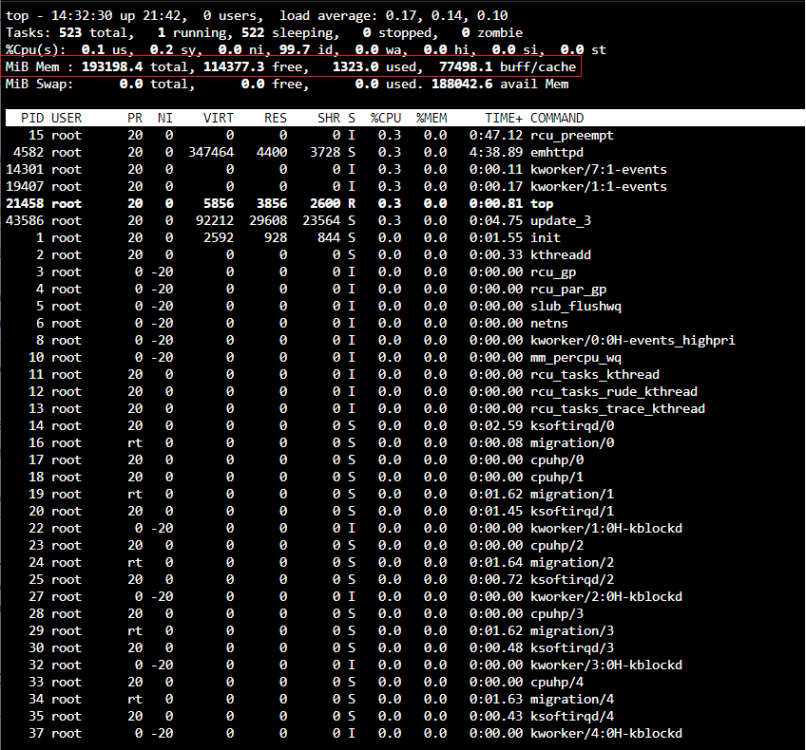The height and width of the screenshot is (750, 806).
Task: Click the VIRT column header
Action: (x=218, y=118)
